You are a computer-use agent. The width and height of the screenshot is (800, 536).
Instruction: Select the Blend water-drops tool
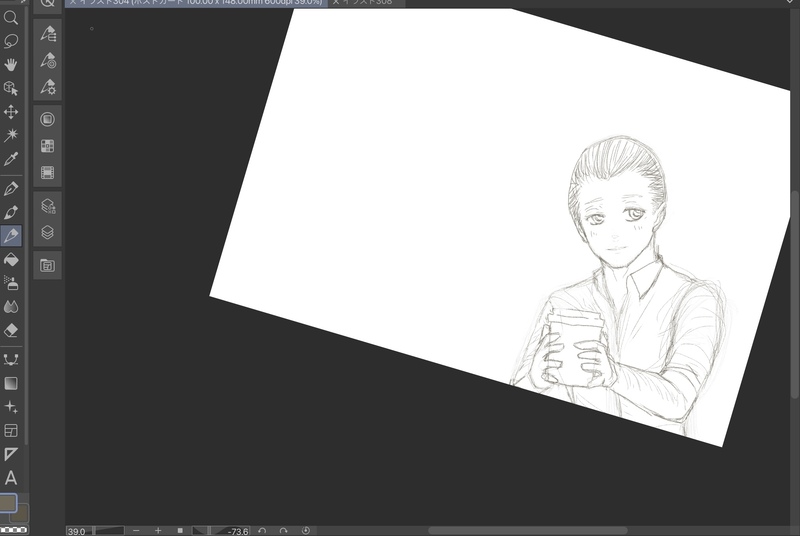pyautogui.click(x=11, y=307)
